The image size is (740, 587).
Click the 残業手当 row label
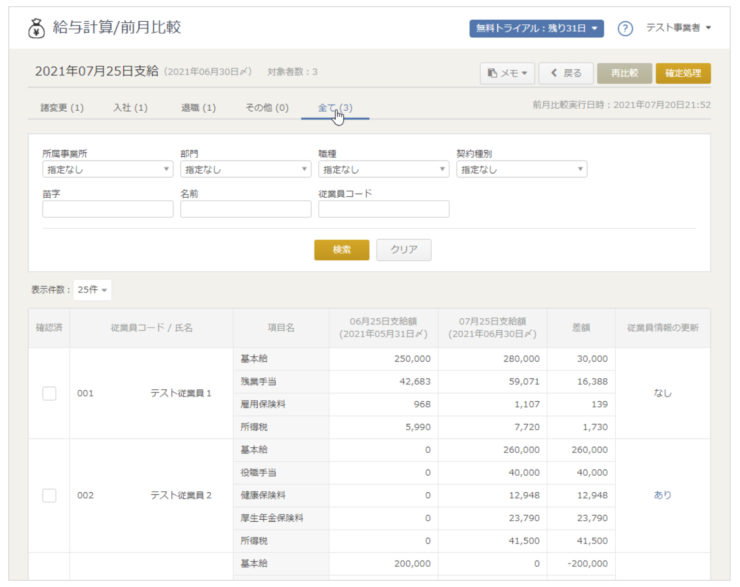tap(258, 381)
